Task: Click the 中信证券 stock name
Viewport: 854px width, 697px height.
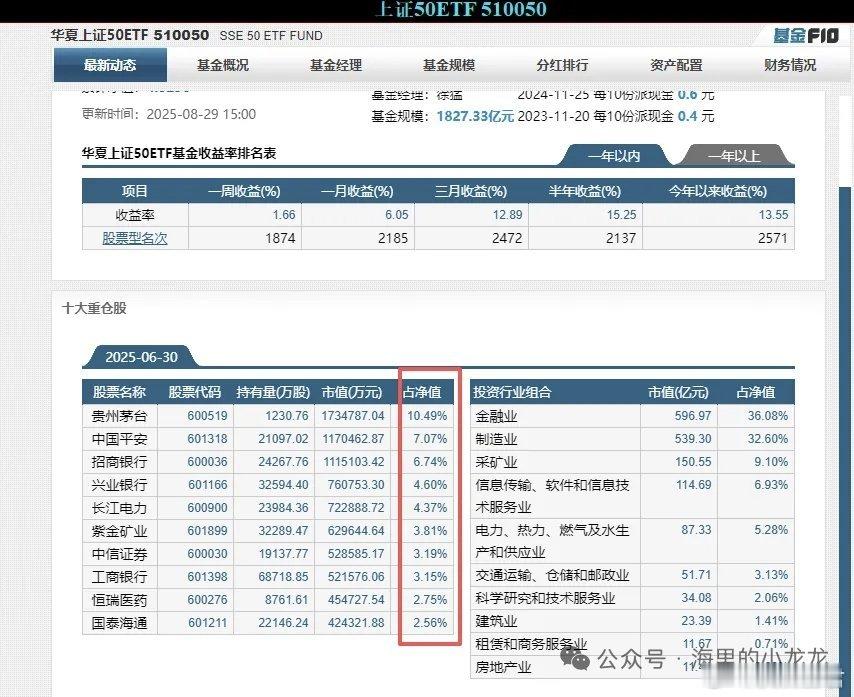Action: coord(119,554)
